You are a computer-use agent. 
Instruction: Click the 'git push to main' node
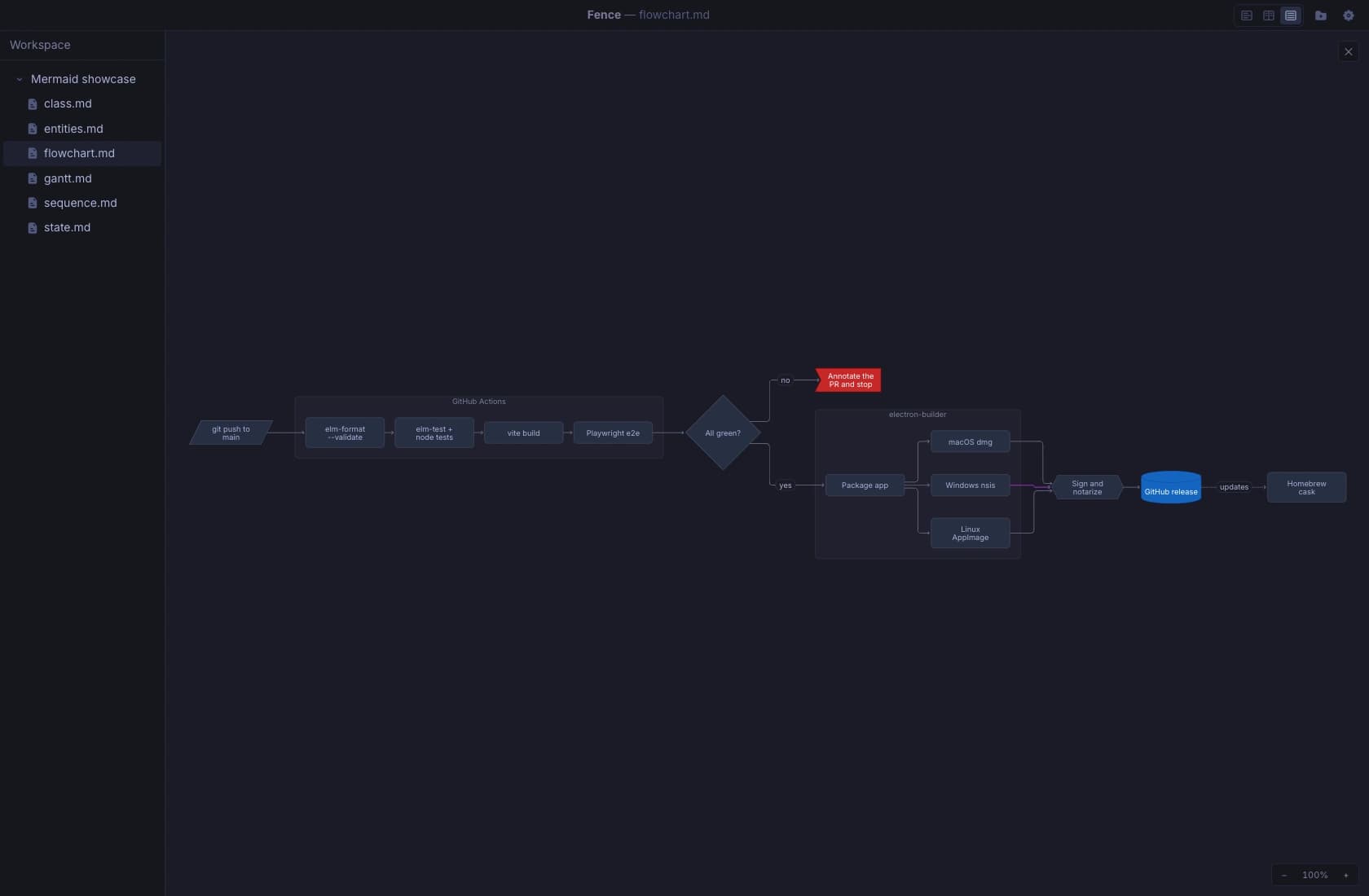tap(231, 433)
